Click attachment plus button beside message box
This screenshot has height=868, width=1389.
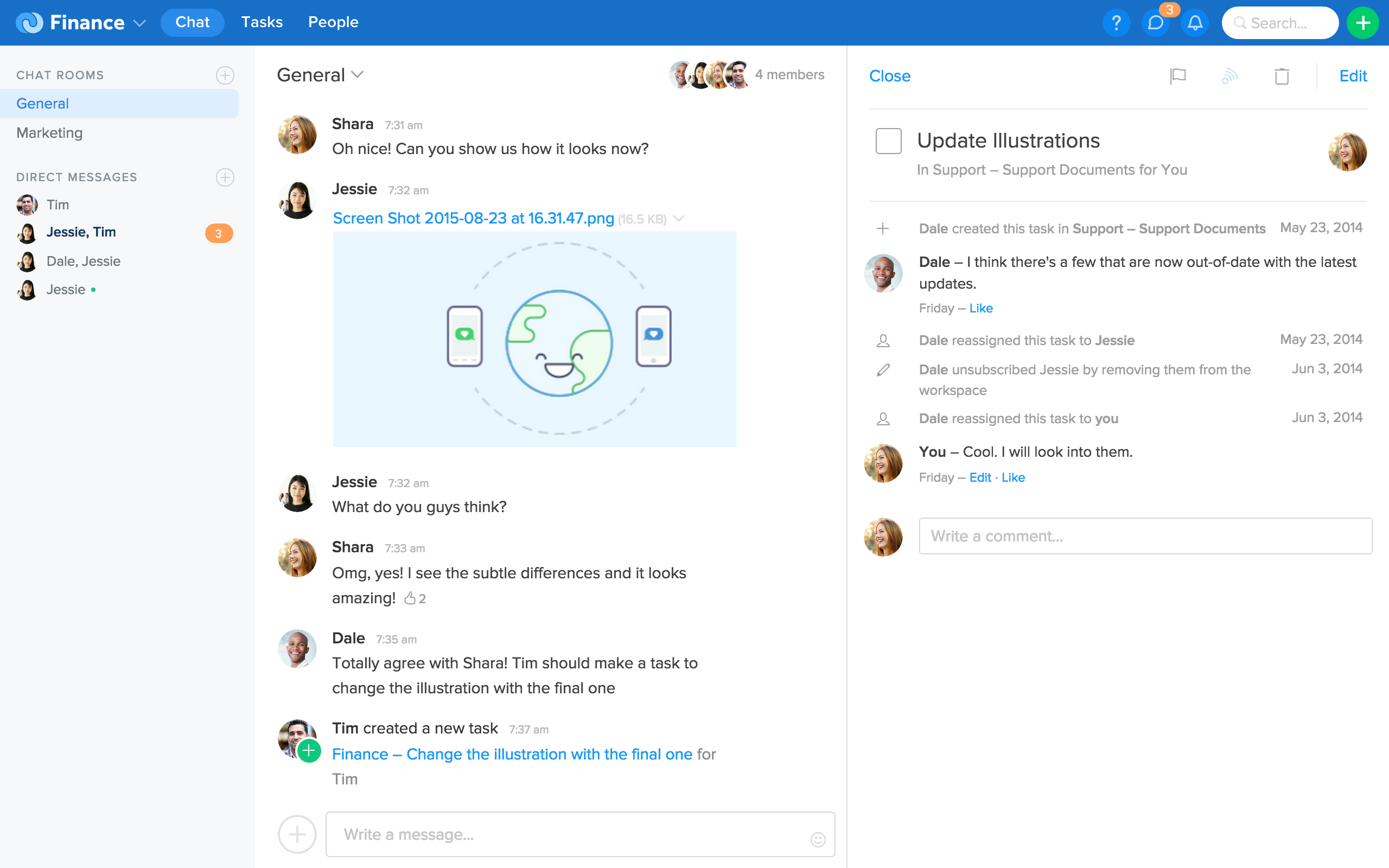(x=297, y=834)
